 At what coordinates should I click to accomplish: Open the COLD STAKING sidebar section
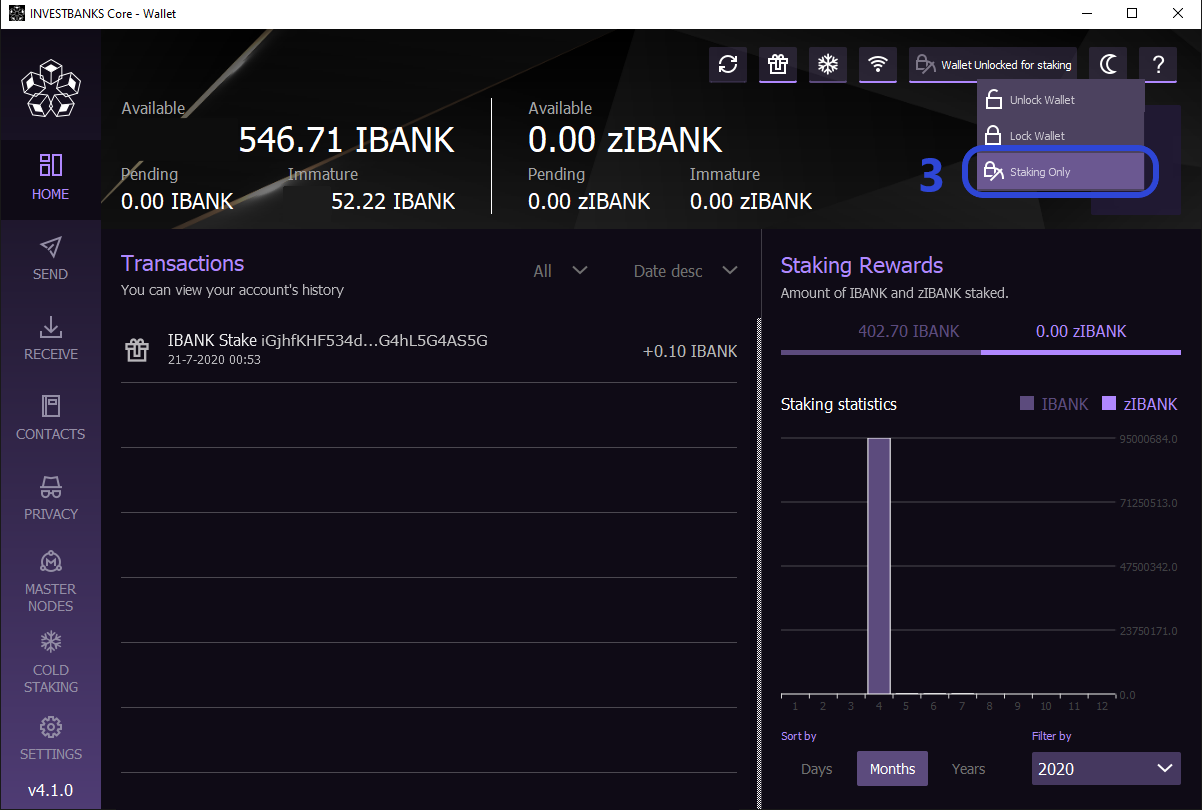point(51,661)
